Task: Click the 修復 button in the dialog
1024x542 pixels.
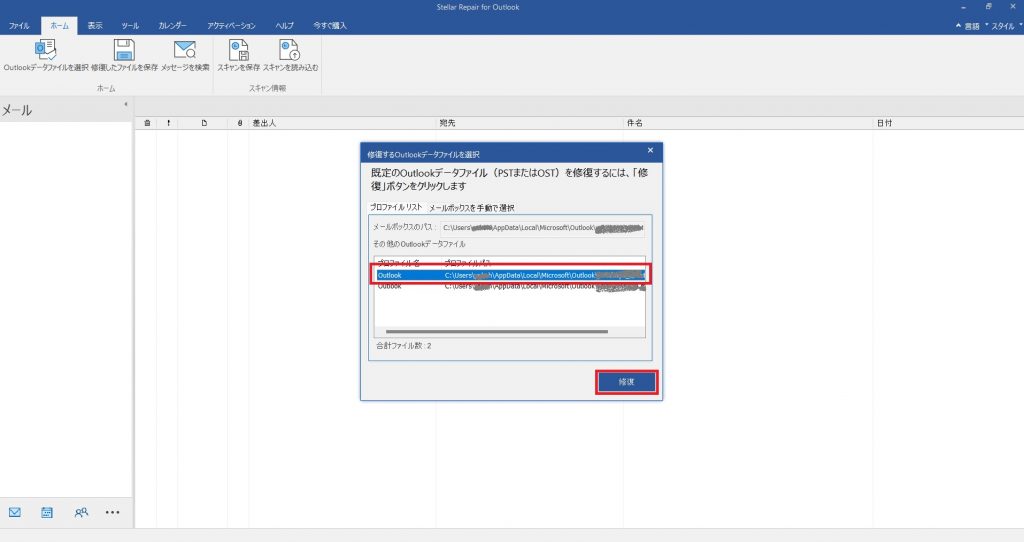Action: pos(626,382)
